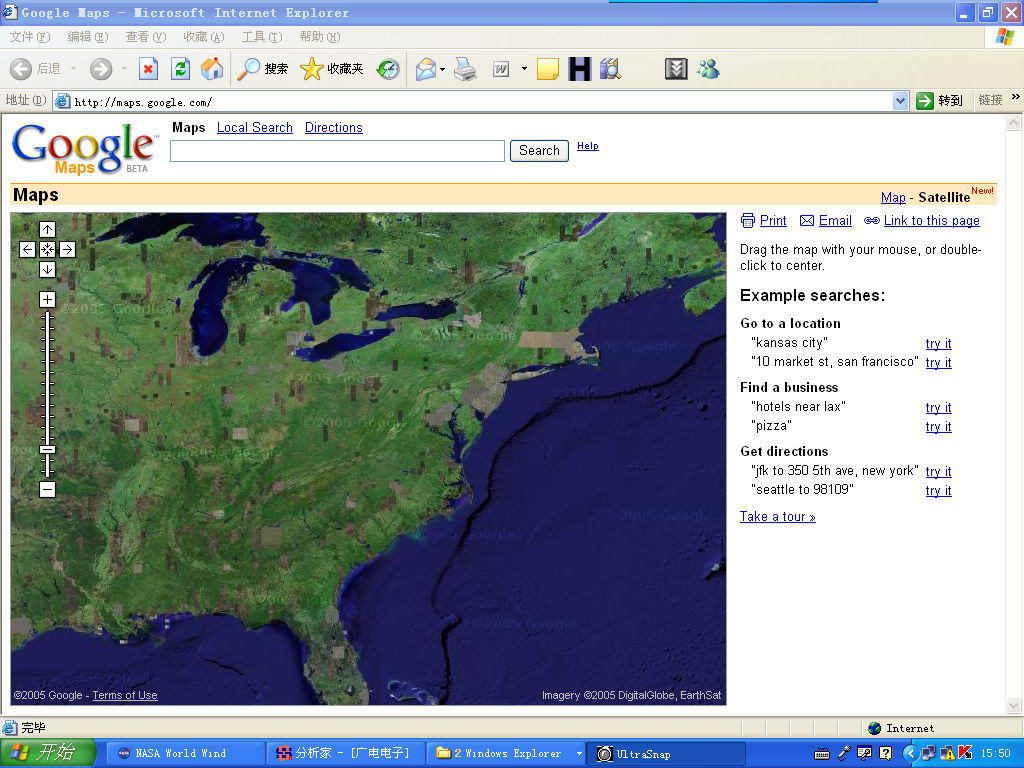Click the IE Home toolbar icon

pyautogui.click(x=212, y=69)
